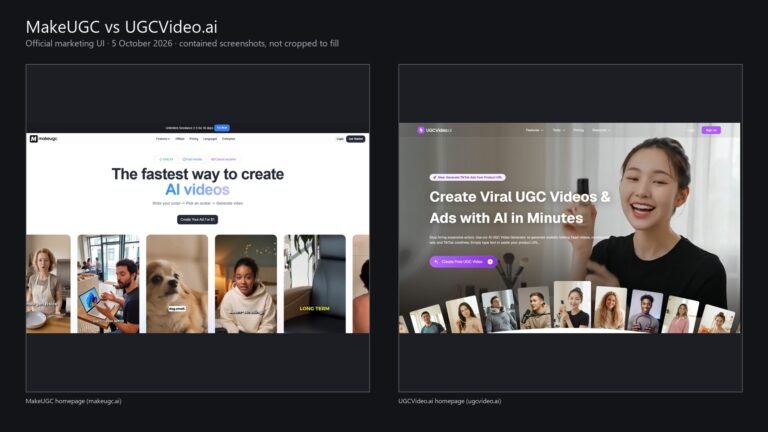Select the avatar card of woman in pink top

[x=681, y=315]
